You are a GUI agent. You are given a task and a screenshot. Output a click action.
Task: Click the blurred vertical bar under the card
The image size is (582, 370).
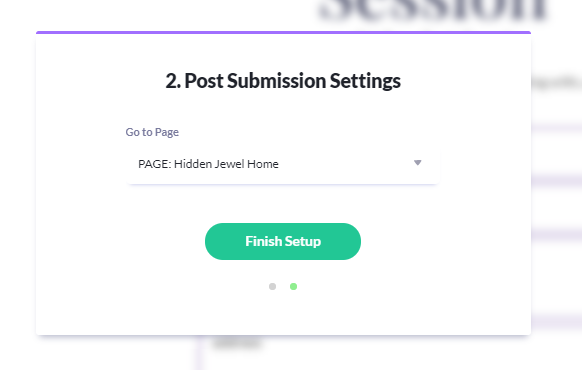pyautogui.click(x=199, y=353)
